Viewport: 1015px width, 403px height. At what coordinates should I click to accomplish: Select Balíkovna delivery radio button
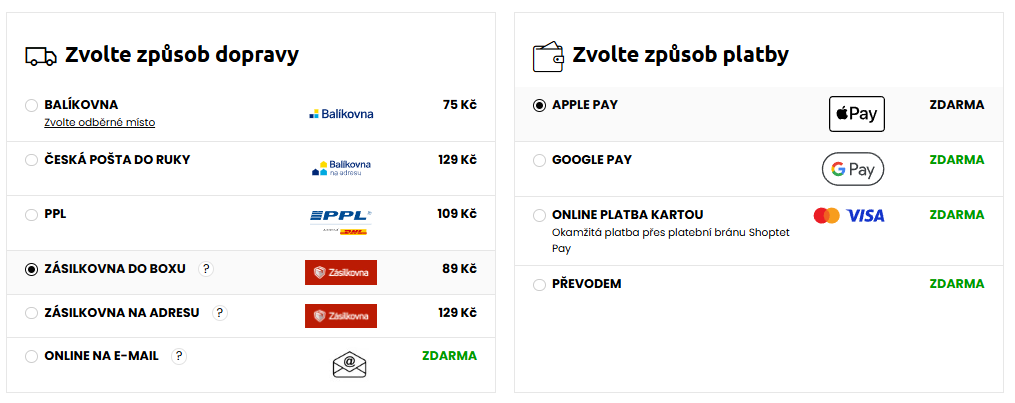pos(32,105)
